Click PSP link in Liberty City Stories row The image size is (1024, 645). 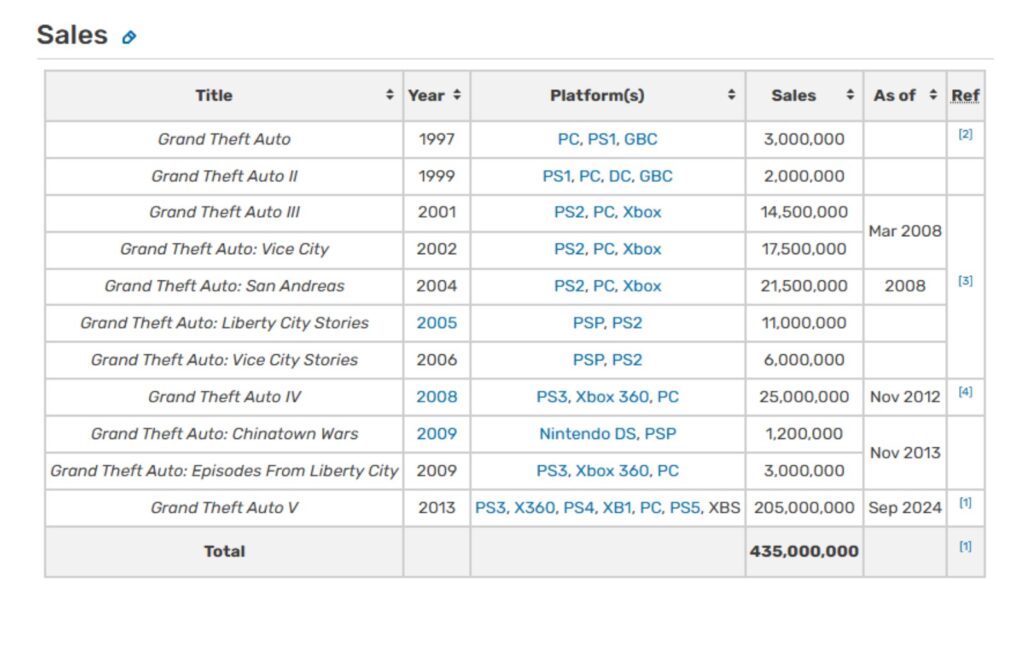588,323
